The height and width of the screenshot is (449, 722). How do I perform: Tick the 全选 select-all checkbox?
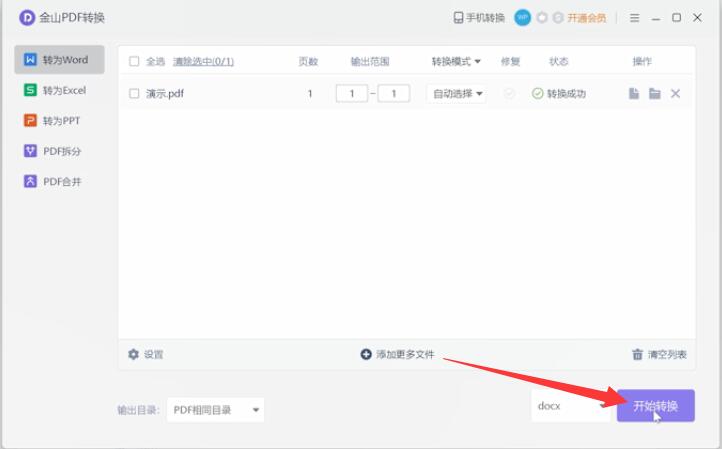click(134, 61)
